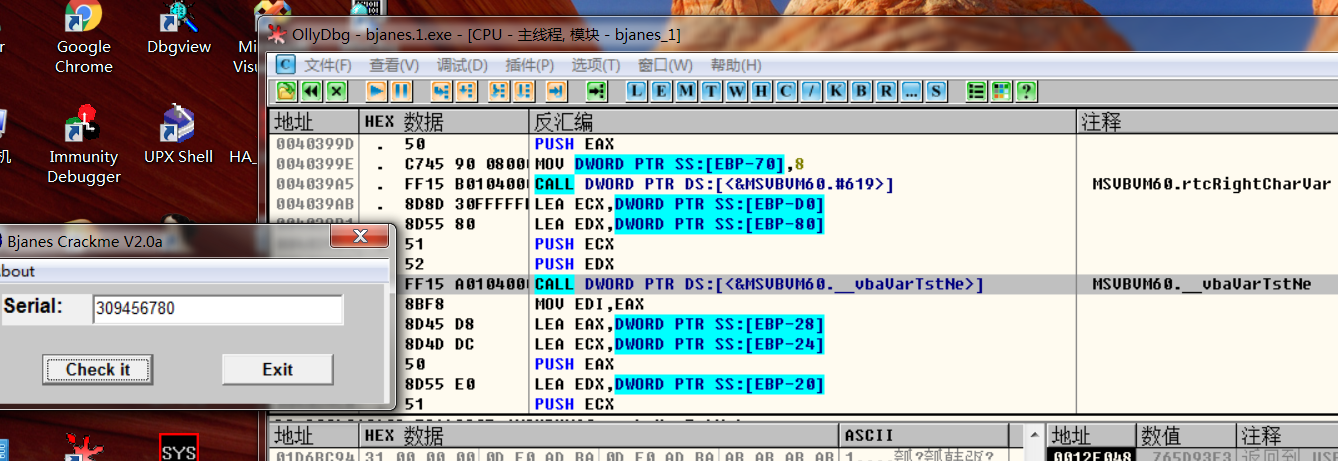The image size is (1338, 461).
Task: Click the Serial input field
Action: (217, 309)
